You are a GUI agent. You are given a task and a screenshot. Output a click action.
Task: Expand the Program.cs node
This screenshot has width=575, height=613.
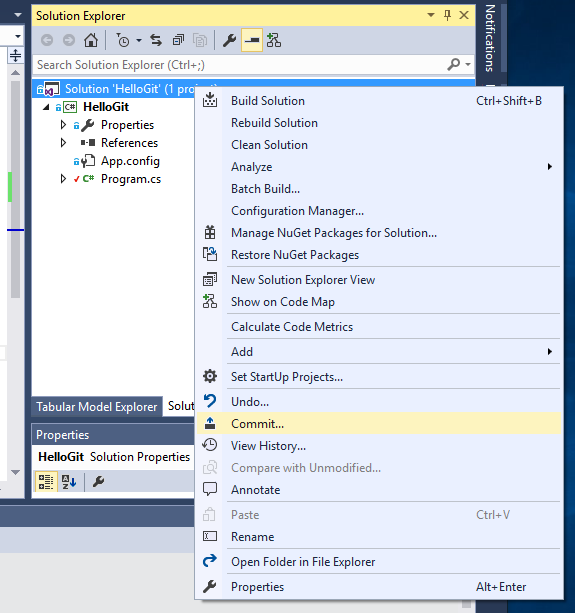(x=63, y=179)
